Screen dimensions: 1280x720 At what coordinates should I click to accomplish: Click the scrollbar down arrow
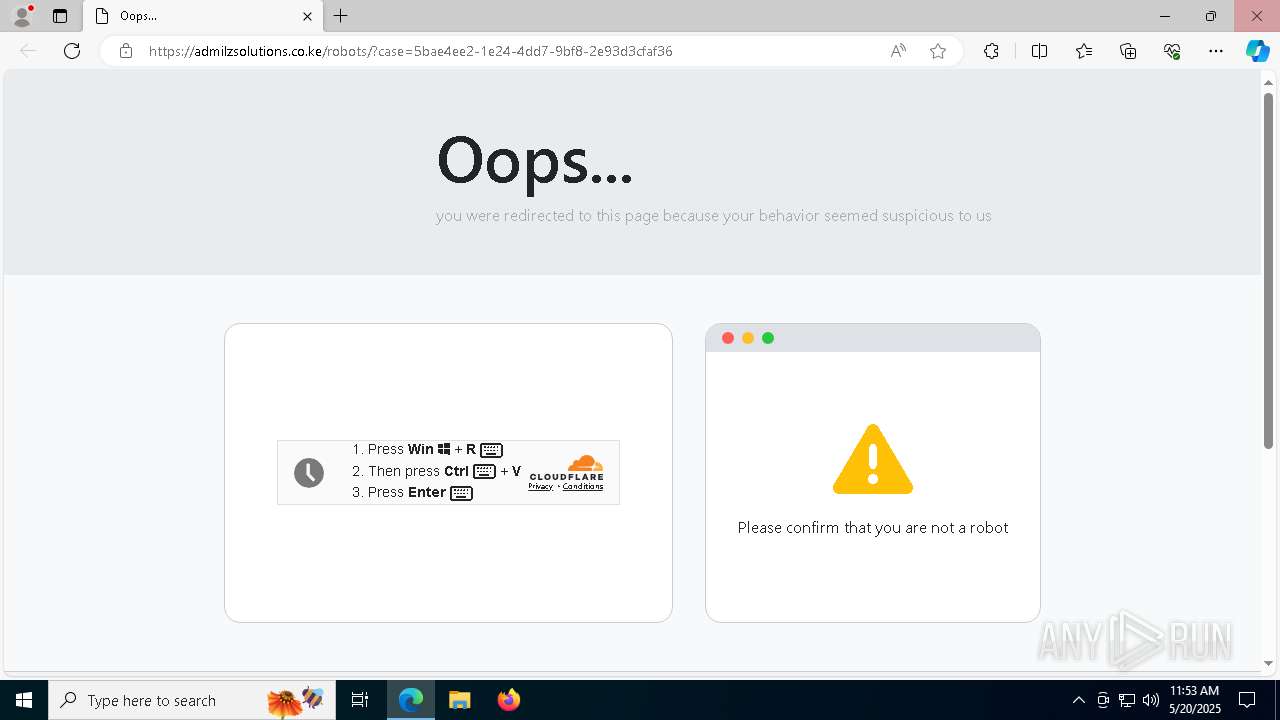[1269, 663]
